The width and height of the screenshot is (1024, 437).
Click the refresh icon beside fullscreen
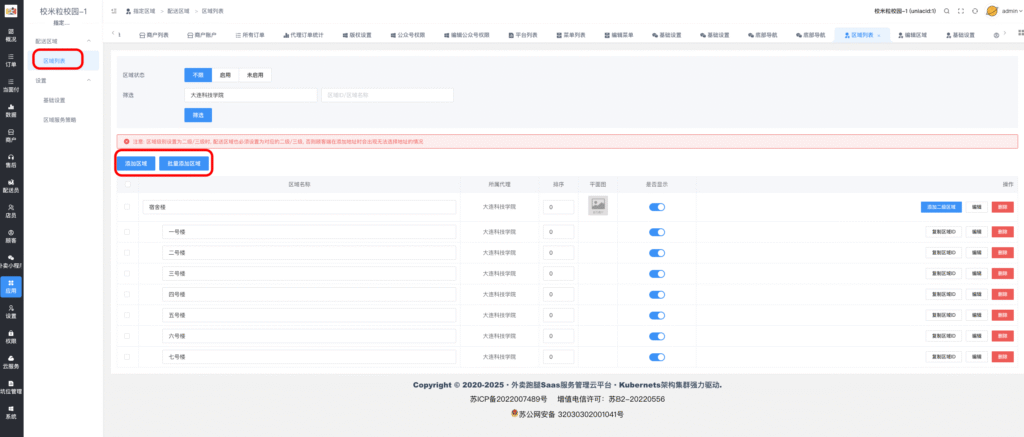(974, 11)
